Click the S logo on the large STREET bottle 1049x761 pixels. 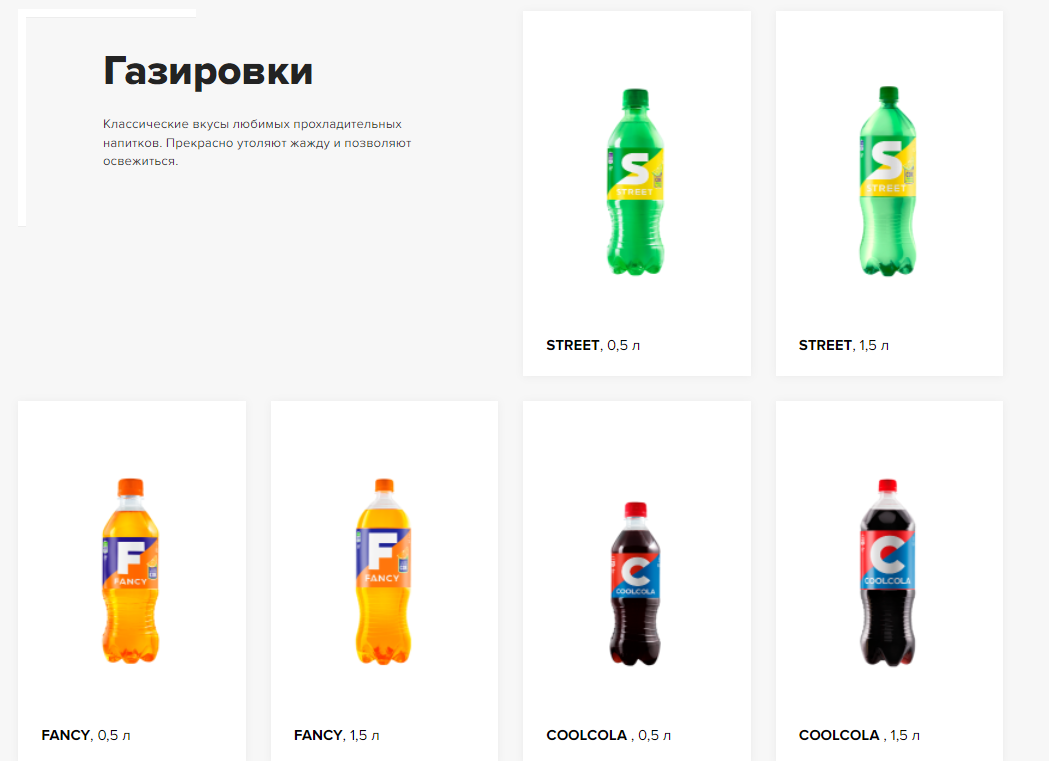click(886, 160)
